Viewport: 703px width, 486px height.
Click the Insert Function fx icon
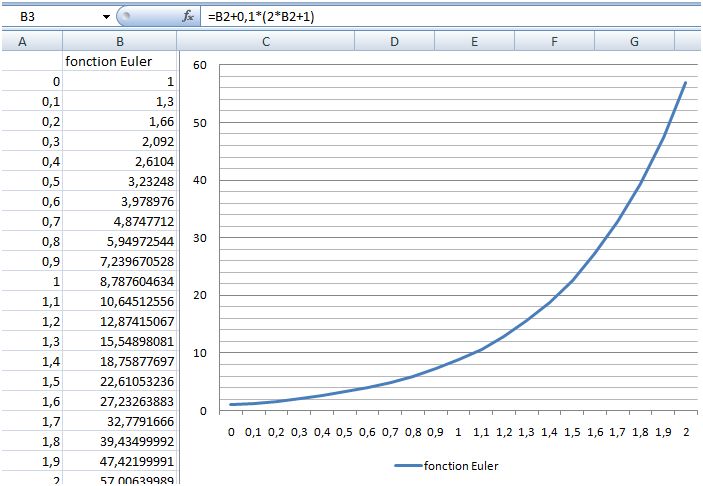[x=188, y=17]
